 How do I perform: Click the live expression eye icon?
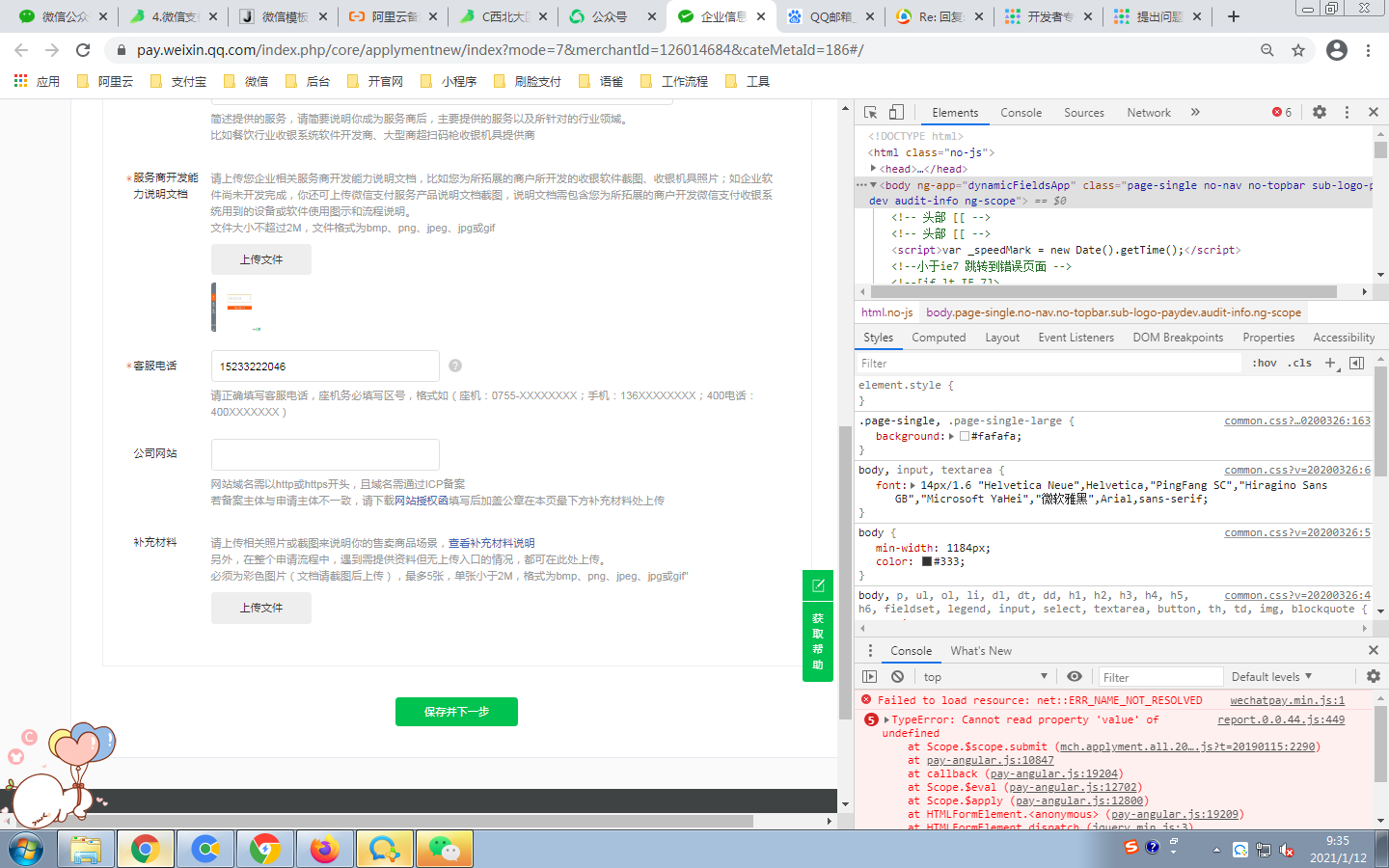click(1074, 677)
